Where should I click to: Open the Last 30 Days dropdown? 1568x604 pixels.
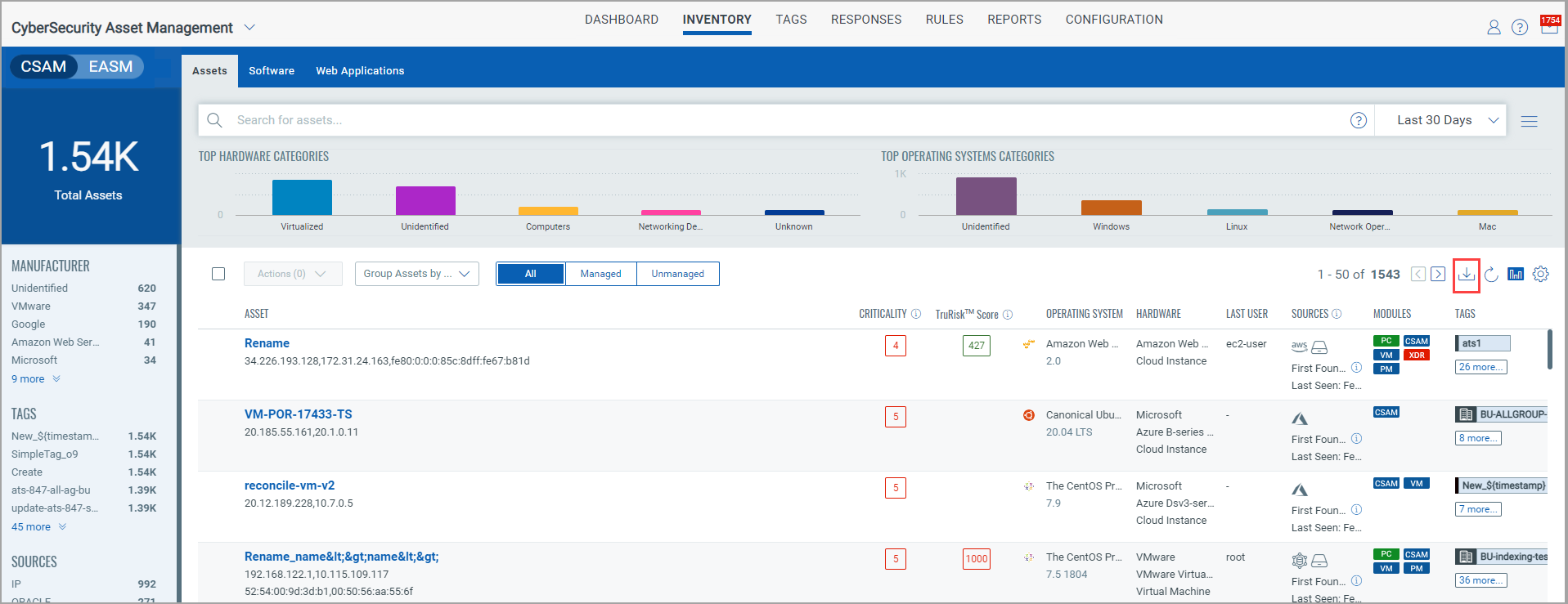click(x=1440, y=120)
